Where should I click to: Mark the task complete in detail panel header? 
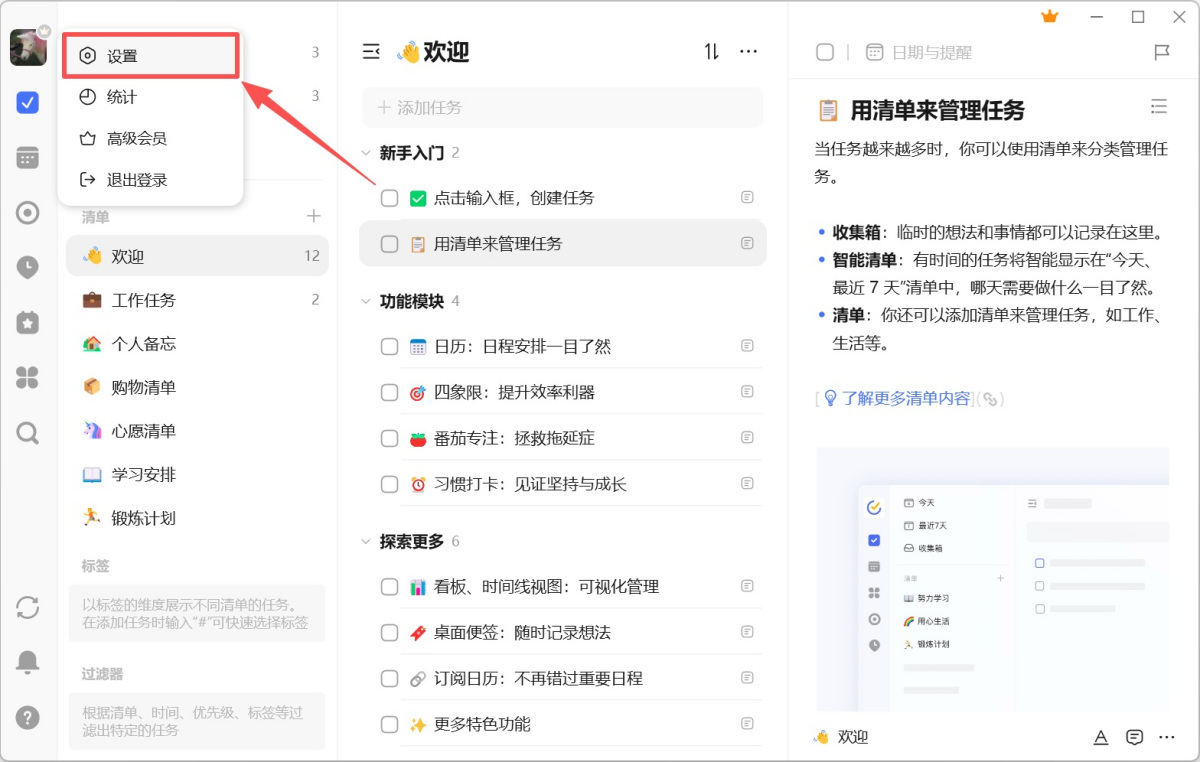(825, 52)
